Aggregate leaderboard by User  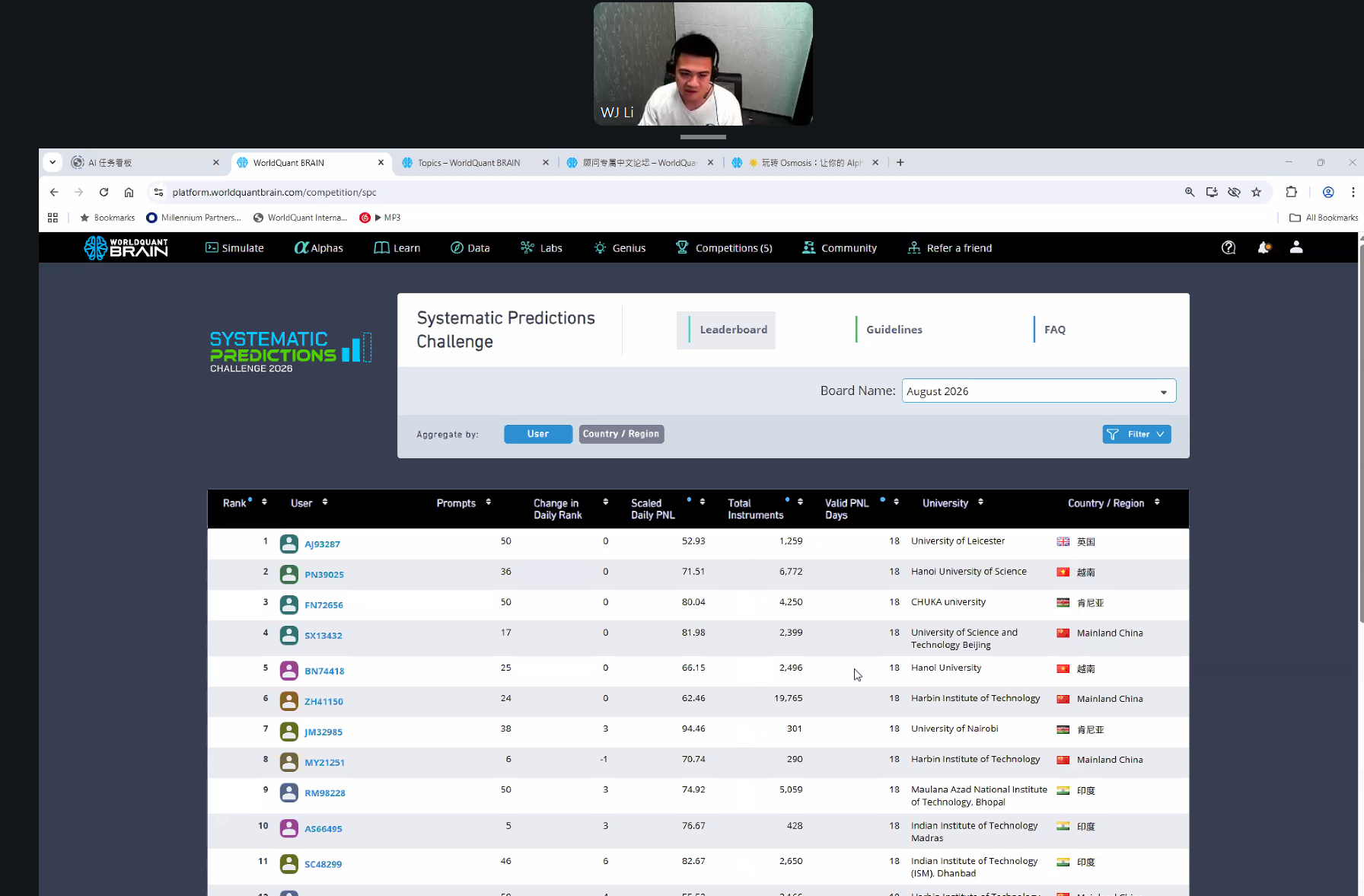coord(538,434)
